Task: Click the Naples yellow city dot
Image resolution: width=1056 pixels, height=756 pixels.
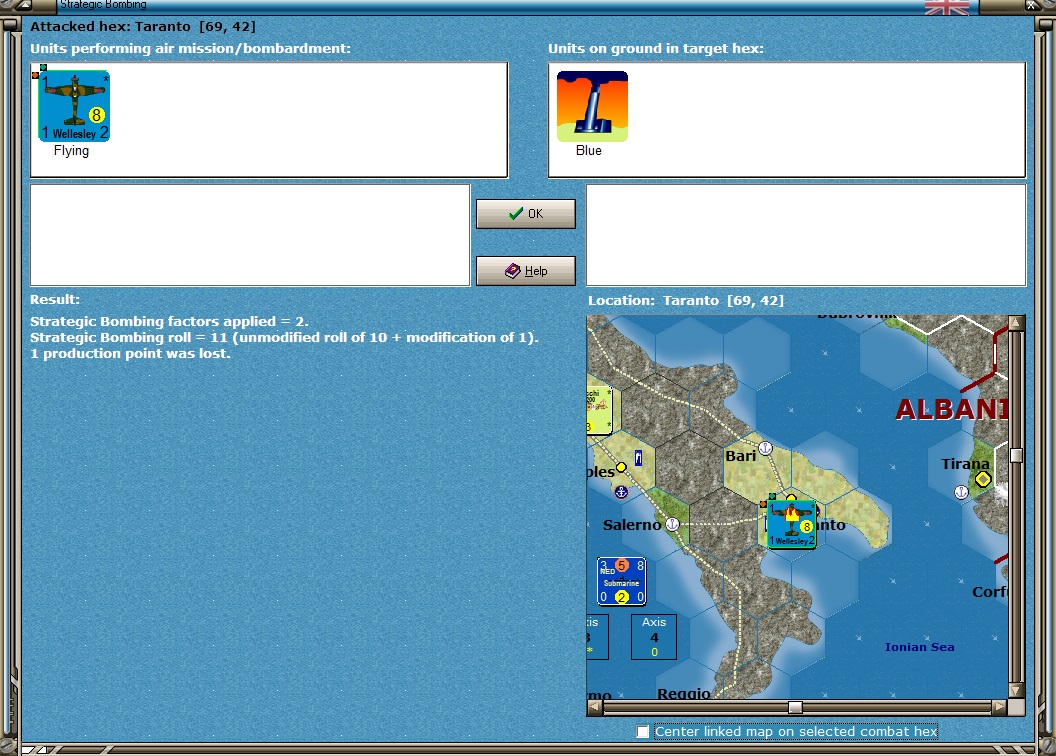Action: pos(621,467)
